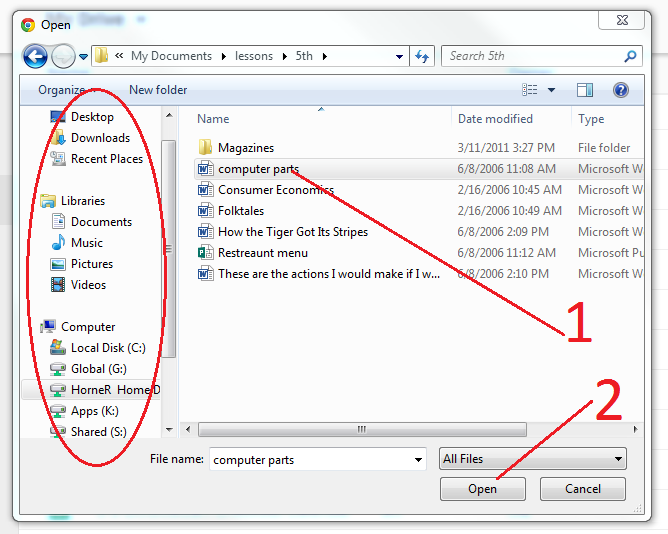Click navigation pane scroll up arrow

(x=169, y=115)
